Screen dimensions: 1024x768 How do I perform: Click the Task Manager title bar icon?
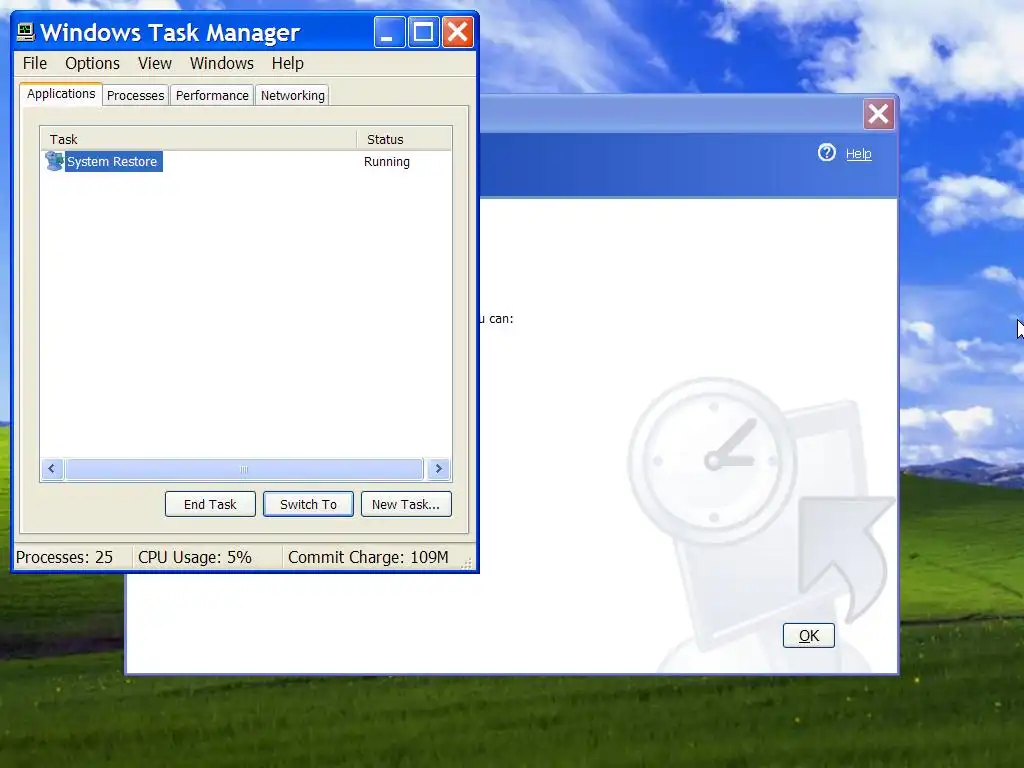(x=25, y=32)
